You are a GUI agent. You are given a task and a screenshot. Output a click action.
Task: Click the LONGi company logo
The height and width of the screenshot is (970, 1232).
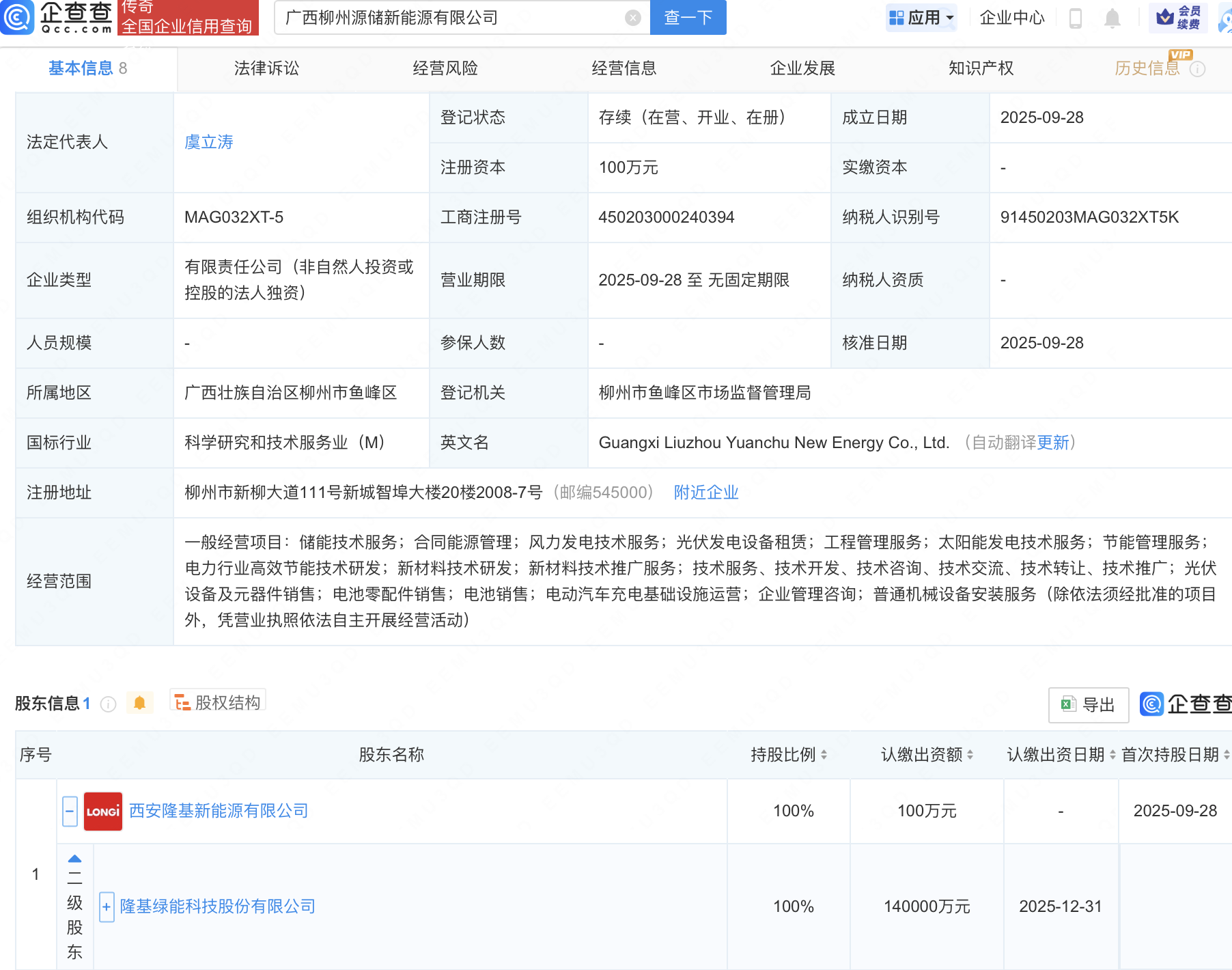click(103, 811)
